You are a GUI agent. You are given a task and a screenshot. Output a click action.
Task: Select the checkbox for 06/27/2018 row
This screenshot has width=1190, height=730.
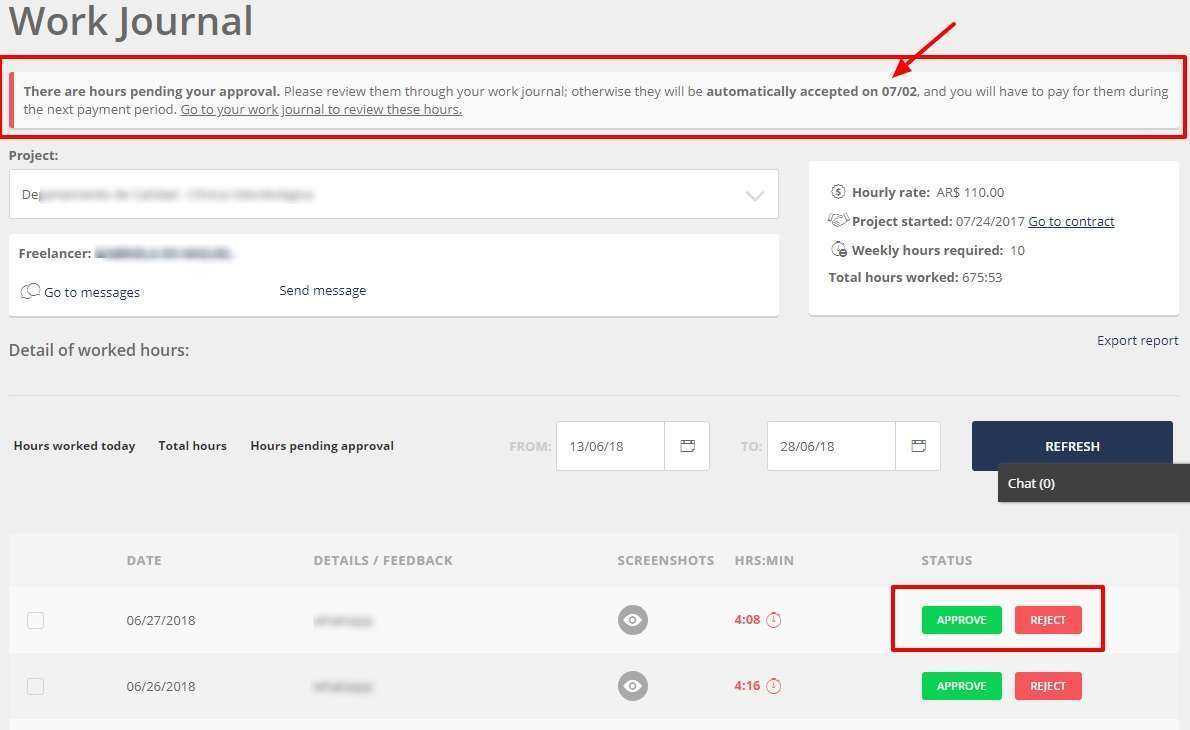pyautogui.click(x=36, y=620)
